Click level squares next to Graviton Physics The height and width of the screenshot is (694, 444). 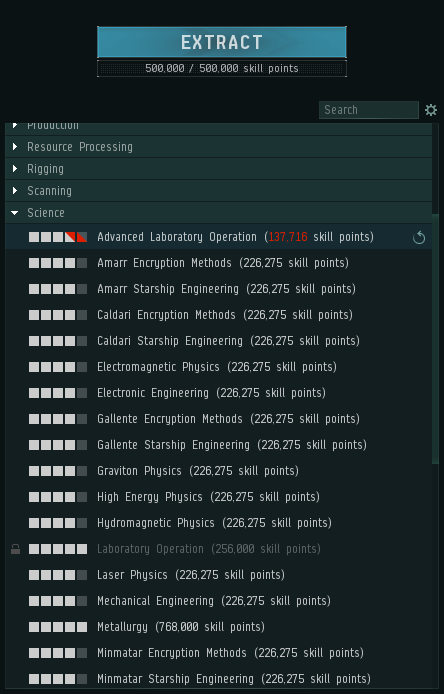58,471
